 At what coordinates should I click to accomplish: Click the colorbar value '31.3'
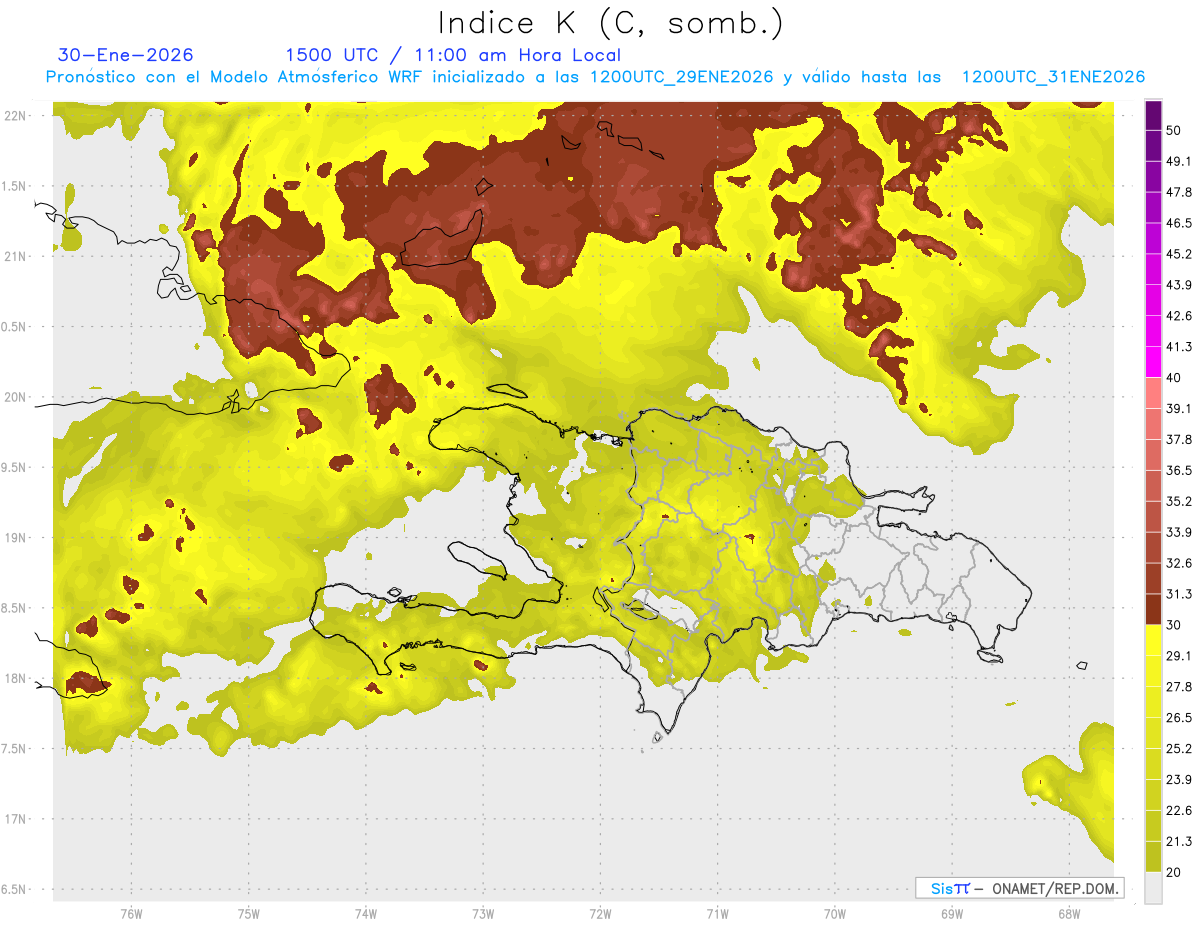(x=1179, y=594)
